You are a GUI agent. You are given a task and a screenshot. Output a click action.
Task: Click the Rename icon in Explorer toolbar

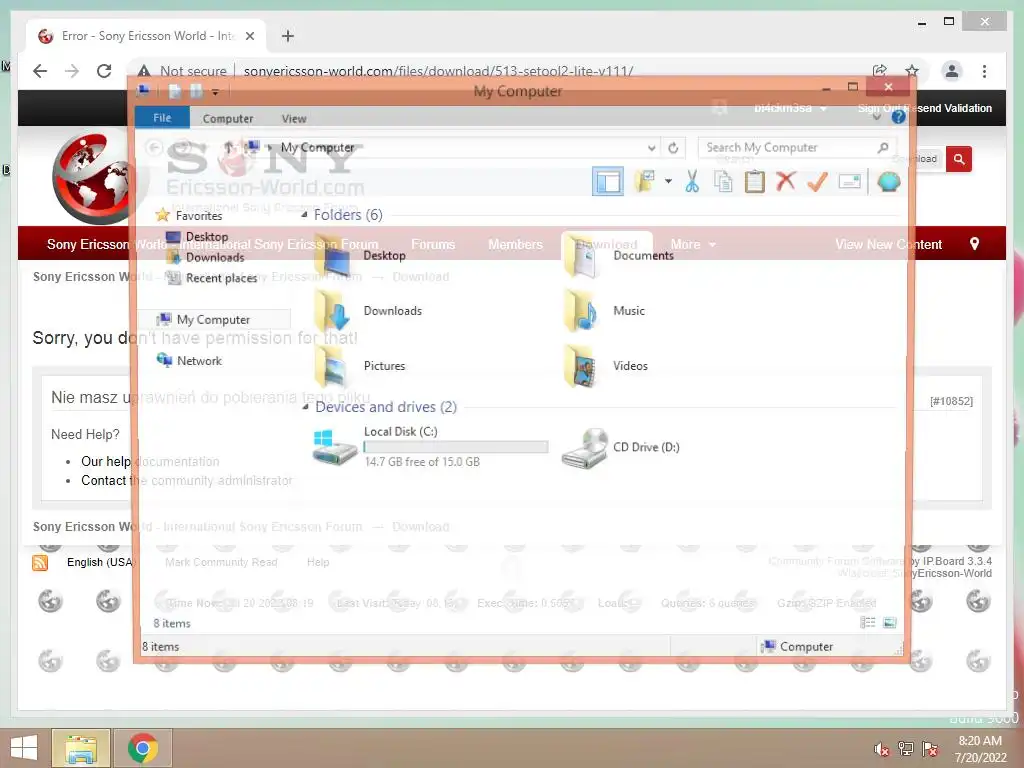[x=850, y=182]
